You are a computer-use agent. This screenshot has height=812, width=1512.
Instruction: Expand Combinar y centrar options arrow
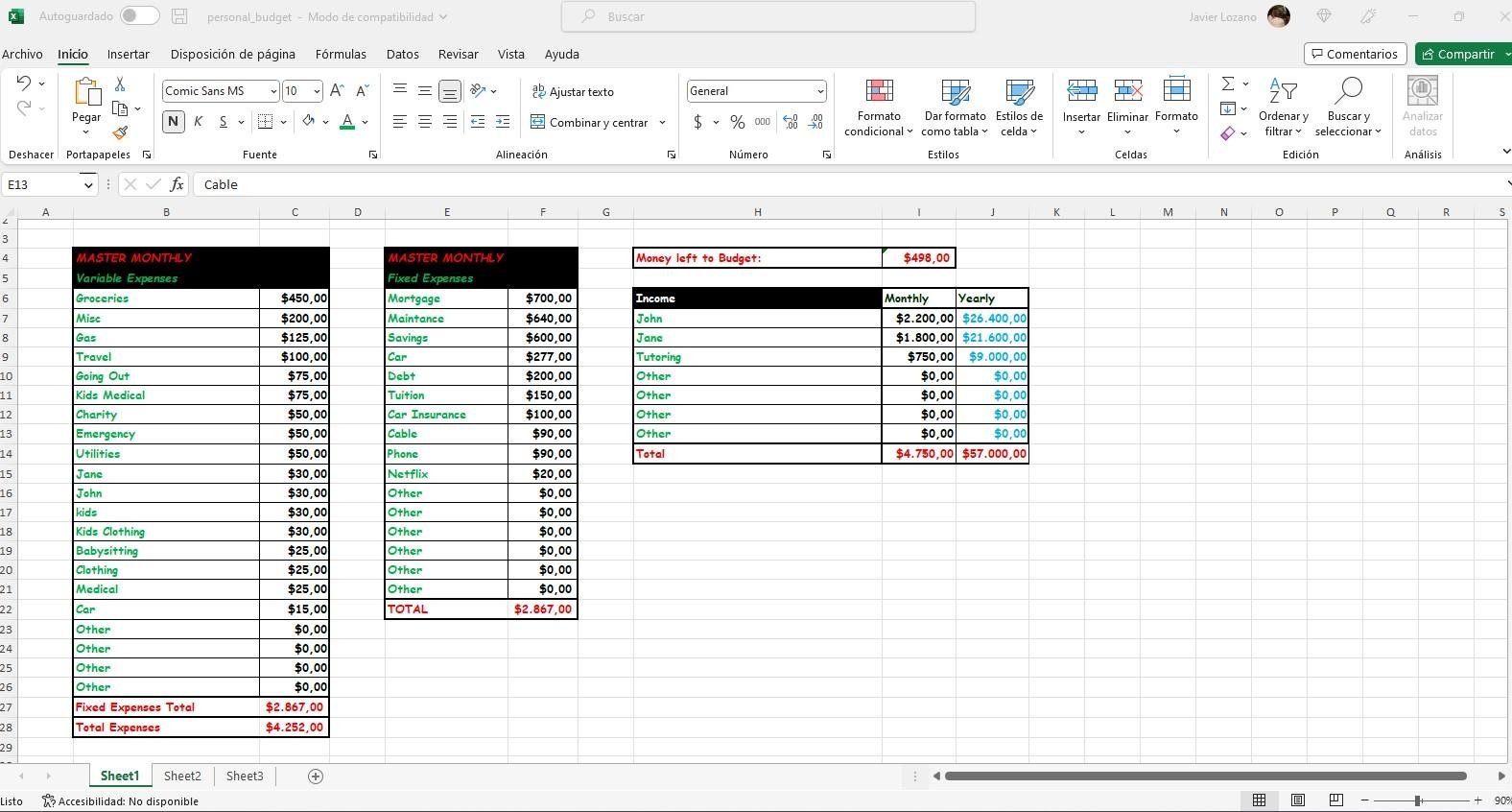(x=662, y=123)
